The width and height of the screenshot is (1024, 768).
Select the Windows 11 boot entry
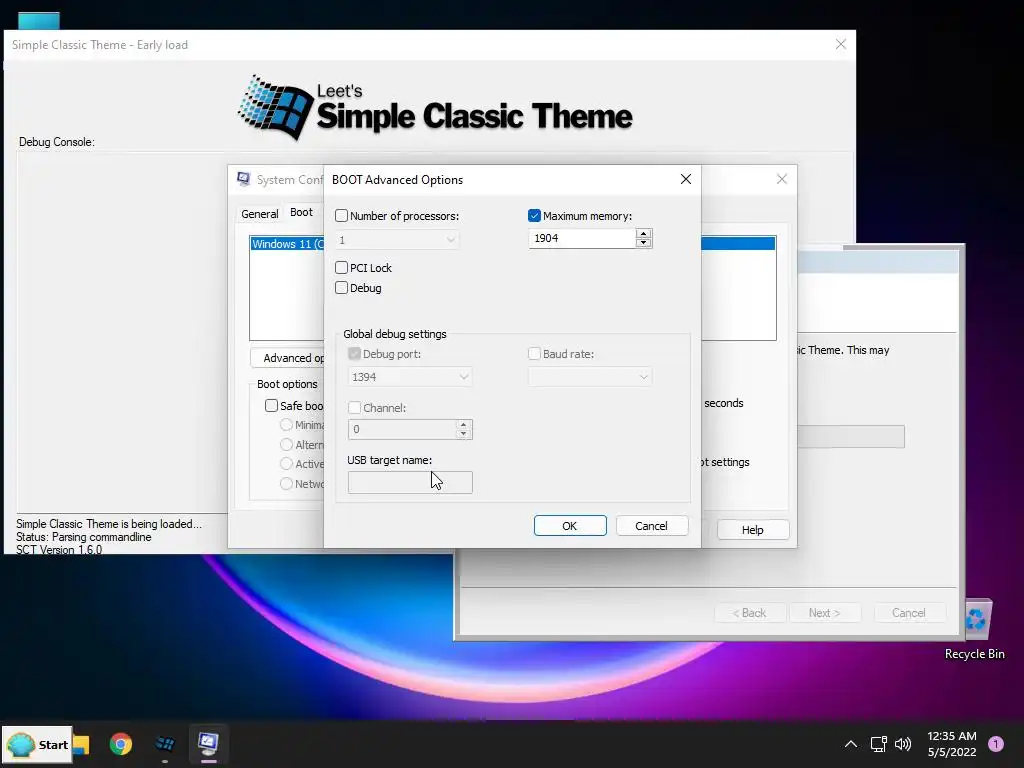[287, 244]
